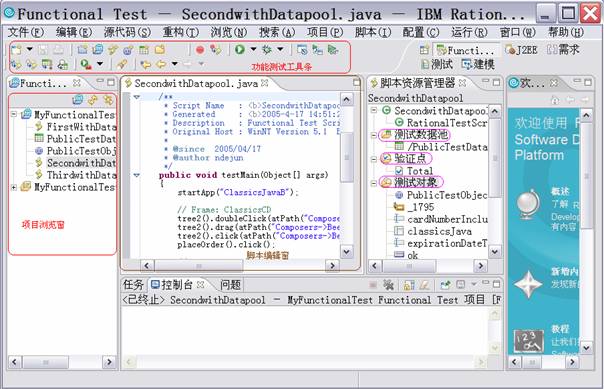Screen dimensions: 604x389
Task: Click the New wizard toolbar icon
Action: tap(17, 50)
